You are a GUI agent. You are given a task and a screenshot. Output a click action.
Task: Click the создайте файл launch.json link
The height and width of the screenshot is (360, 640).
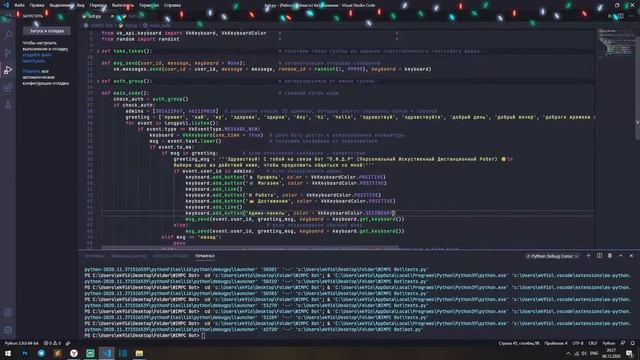tap(36, 58)
